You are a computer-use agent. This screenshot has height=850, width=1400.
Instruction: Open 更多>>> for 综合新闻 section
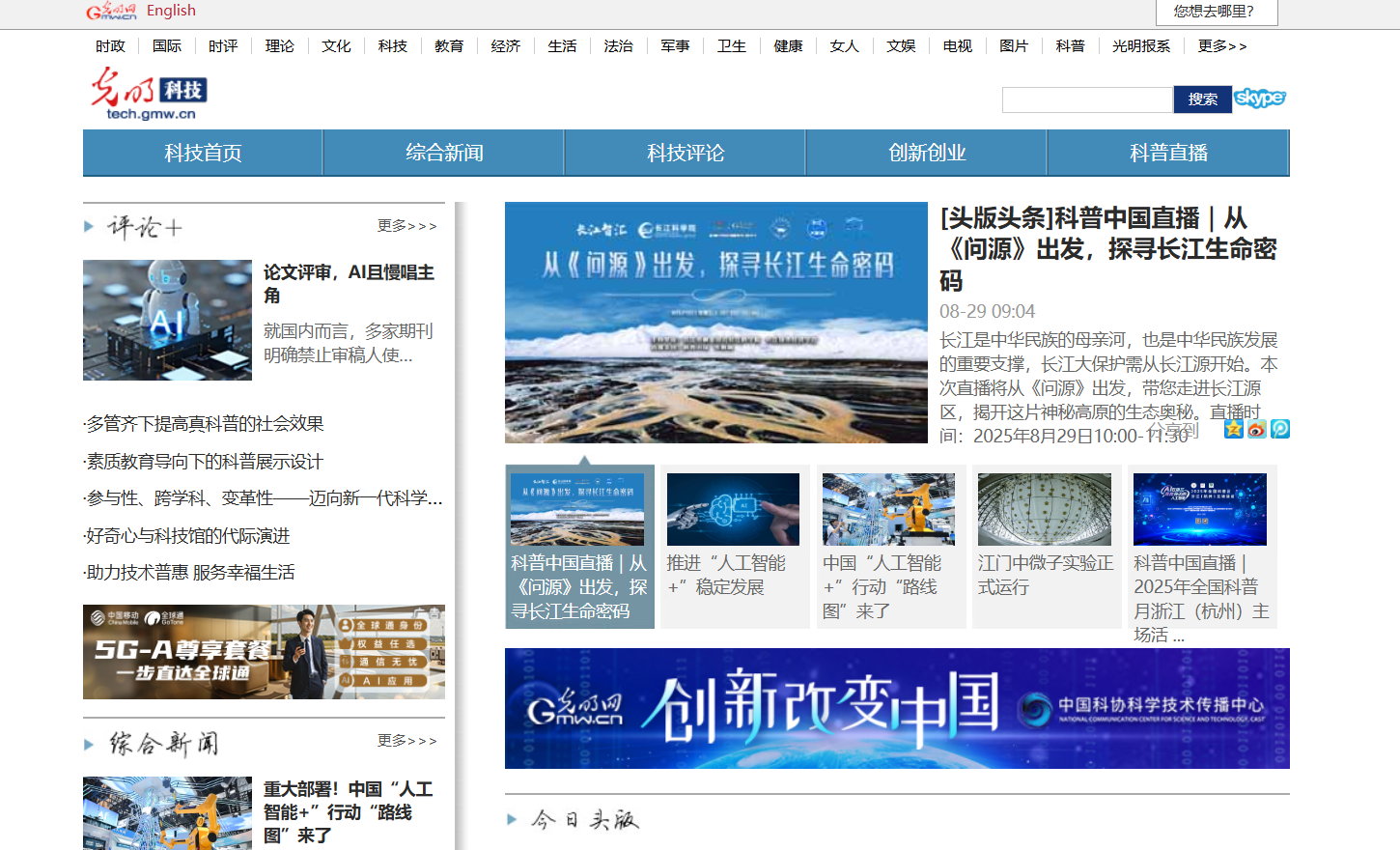click(406, 741)
